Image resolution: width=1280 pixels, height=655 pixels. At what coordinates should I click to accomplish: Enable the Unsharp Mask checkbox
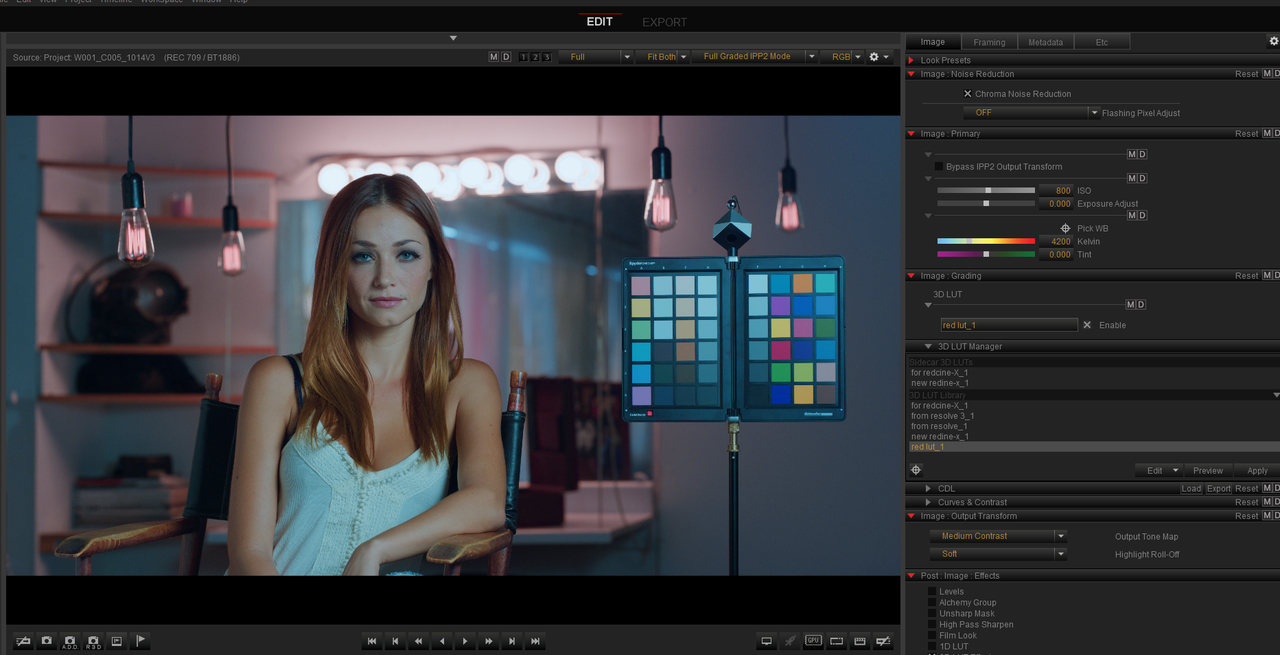tap(932, 614)
